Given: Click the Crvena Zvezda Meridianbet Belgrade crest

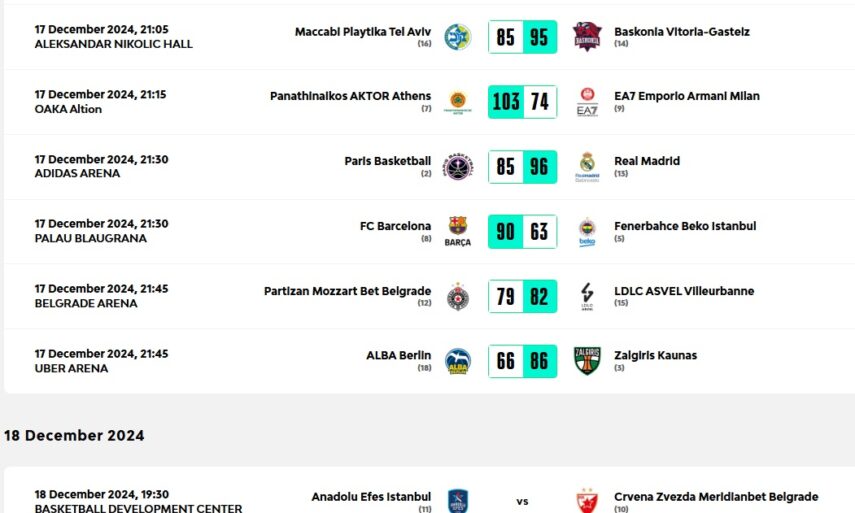Looking at the screenshot, I should [587, 500].
